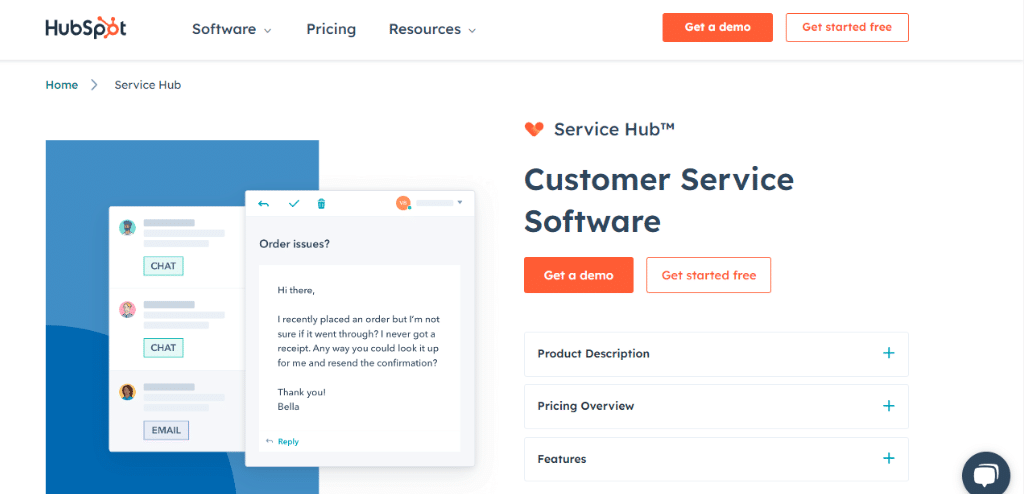Image resolution: width=1024 pixels, height=494 pixels.
Task: Expand the Features section
Action: tap(716, 459)
